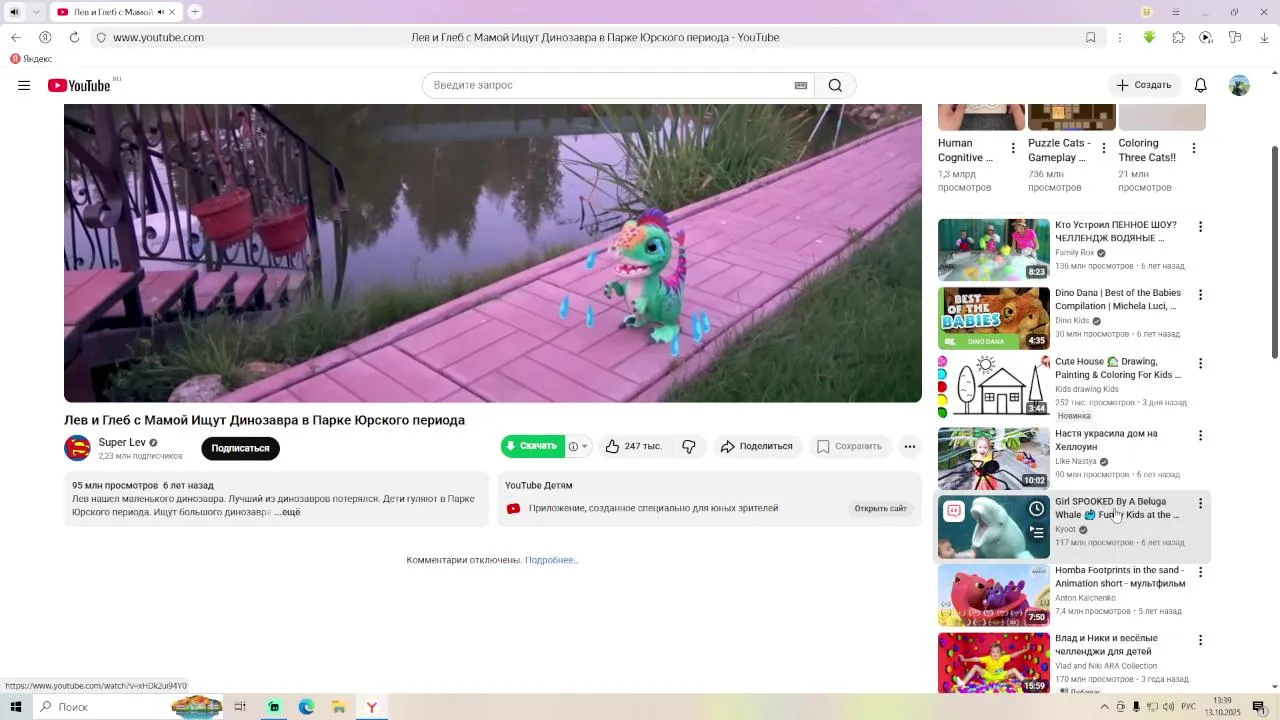The height and width of the screenshot is (720, 1280).
Task: Bookmark this page in address bar
Action: click(x=1091, y=37)
